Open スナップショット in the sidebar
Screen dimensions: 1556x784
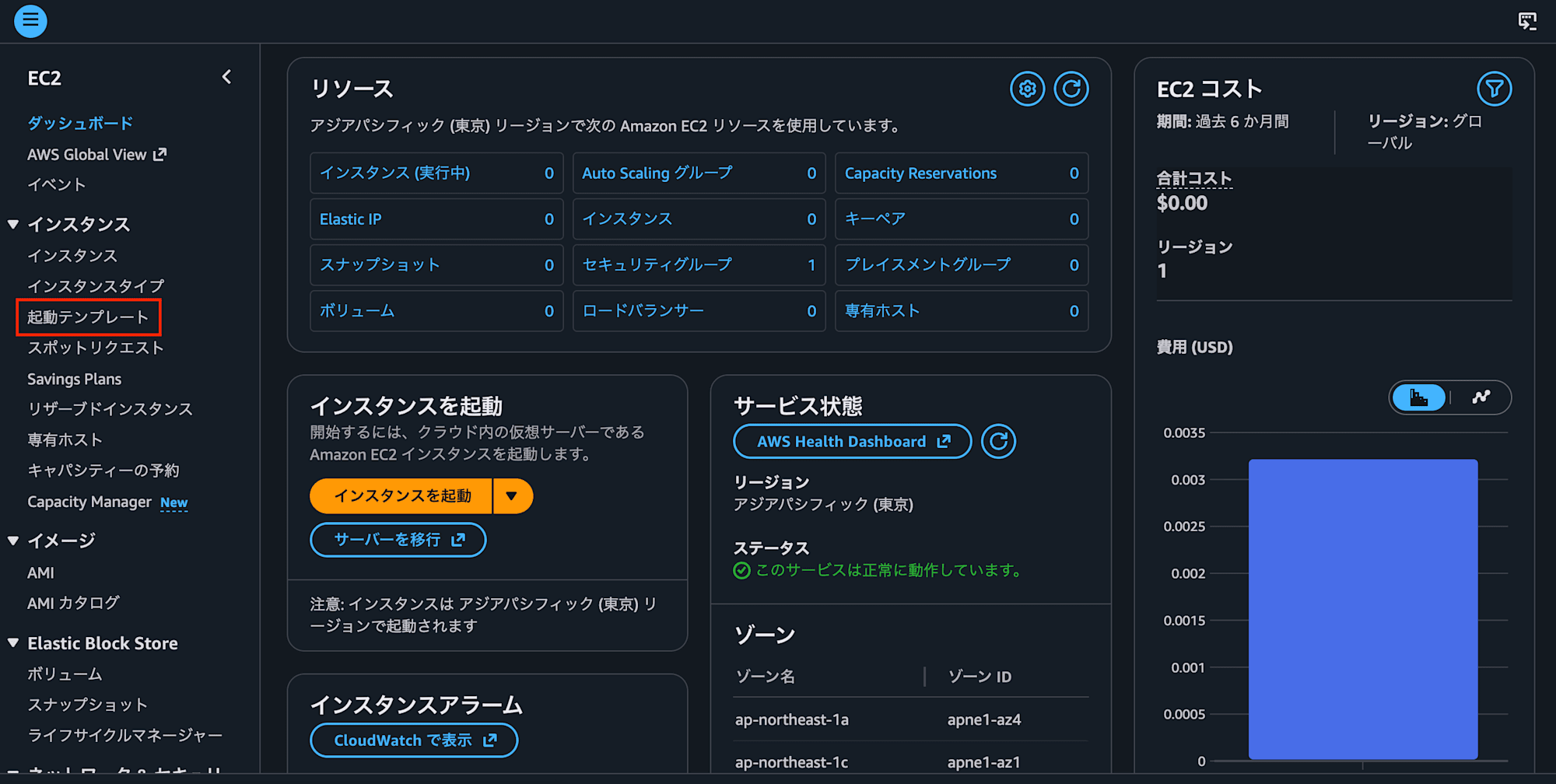[87, 705]
